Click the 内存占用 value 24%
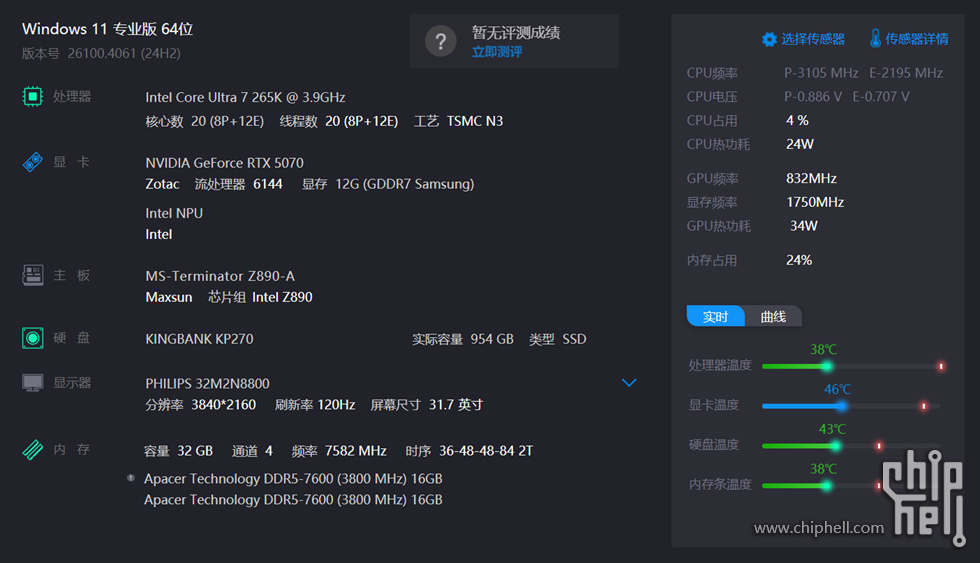The image size is (980, 563). tap(799, 261)
